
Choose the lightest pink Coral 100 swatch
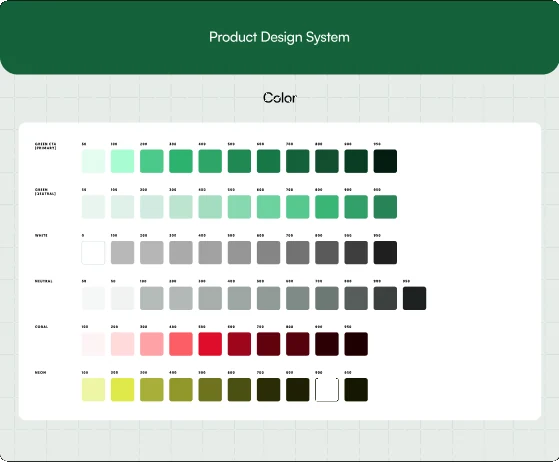point(93,344)
